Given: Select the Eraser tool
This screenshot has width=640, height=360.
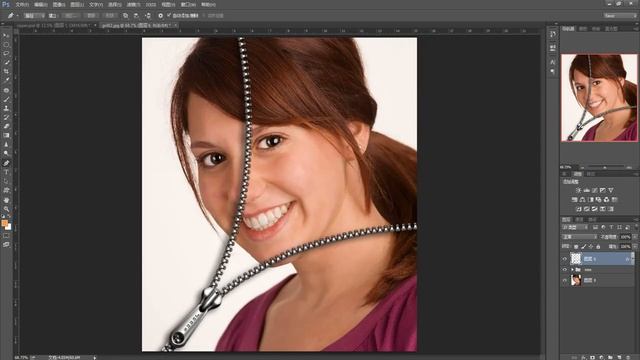Looking at the screenshot, I should click(x=6, y=126).
